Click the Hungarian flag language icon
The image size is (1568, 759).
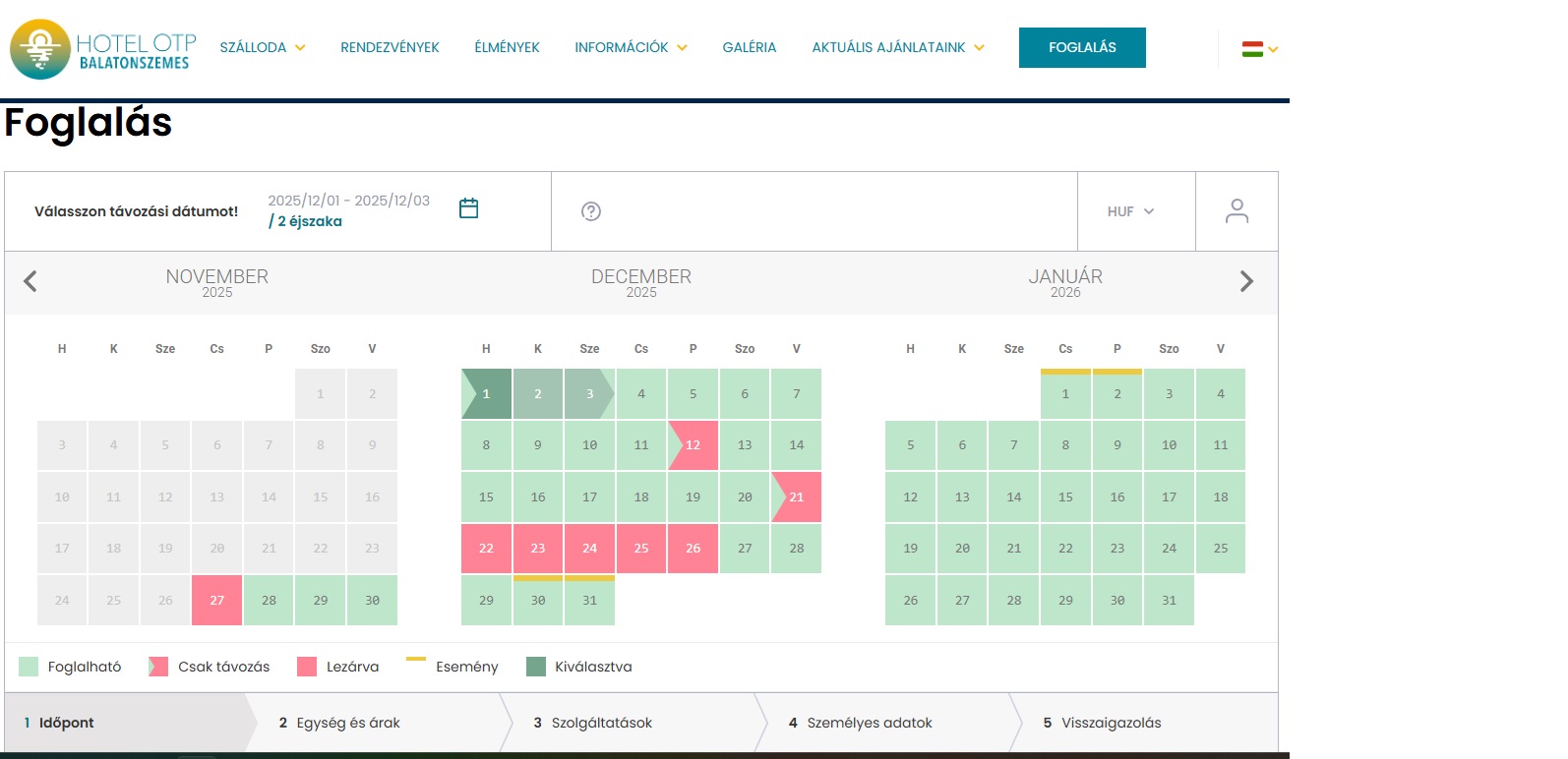pyautogui.click(x=1252, y=49)
